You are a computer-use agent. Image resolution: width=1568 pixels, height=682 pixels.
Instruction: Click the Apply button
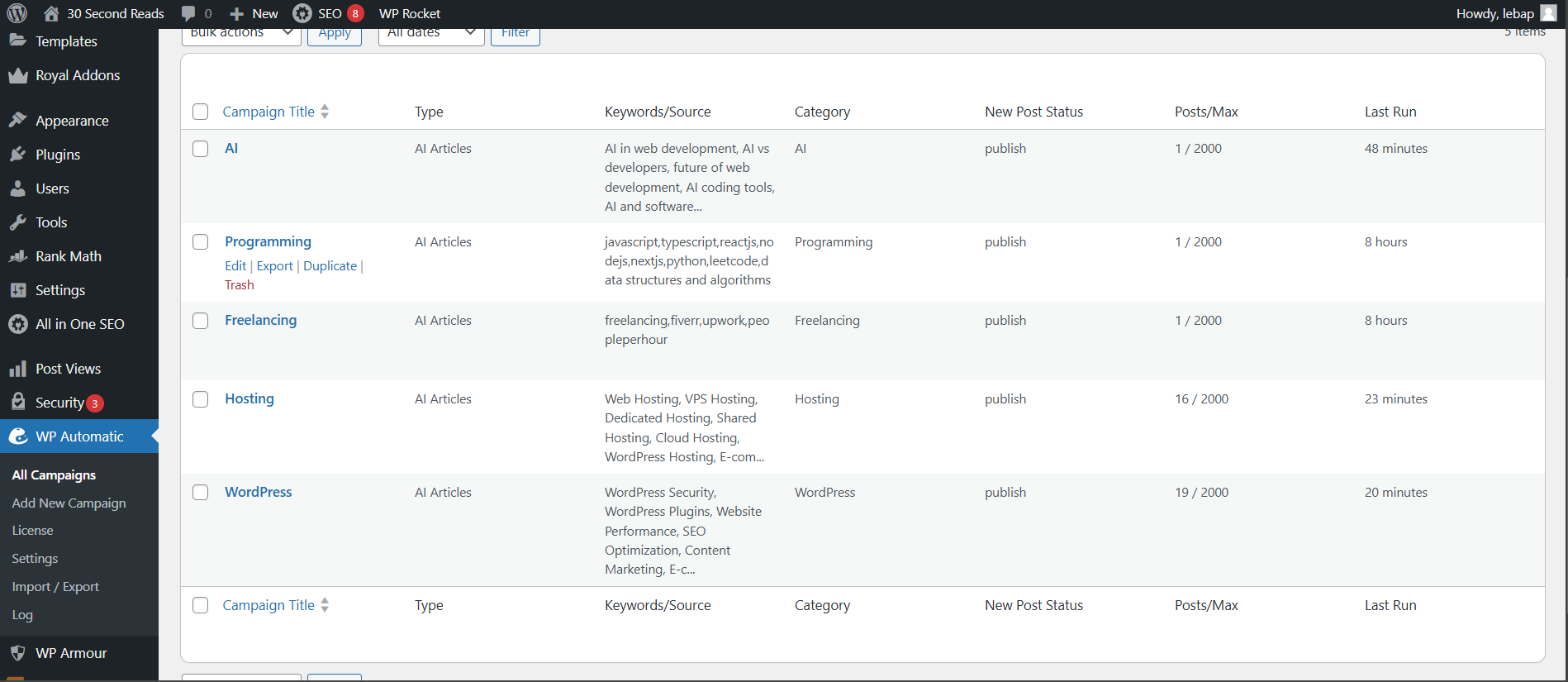pyautogui.click(x=335, y=36)
